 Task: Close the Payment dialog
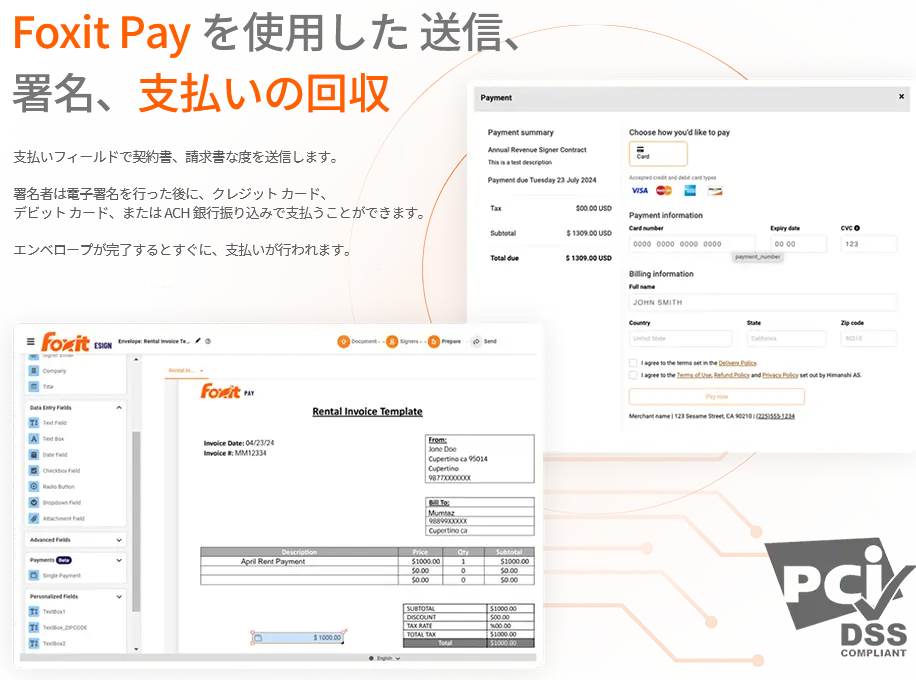901,96
